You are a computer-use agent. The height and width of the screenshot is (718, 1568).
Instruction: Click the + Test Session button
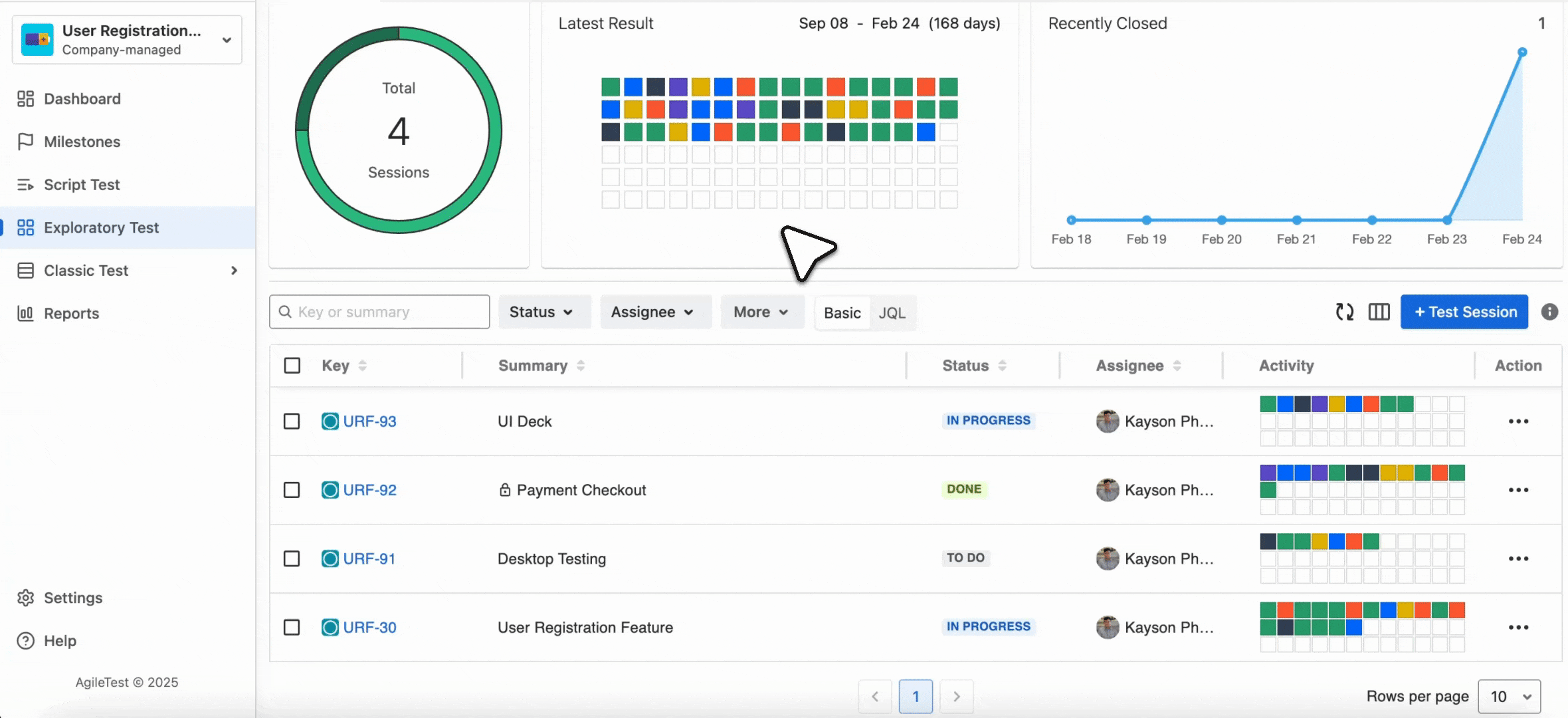[x=1464, y=312]
